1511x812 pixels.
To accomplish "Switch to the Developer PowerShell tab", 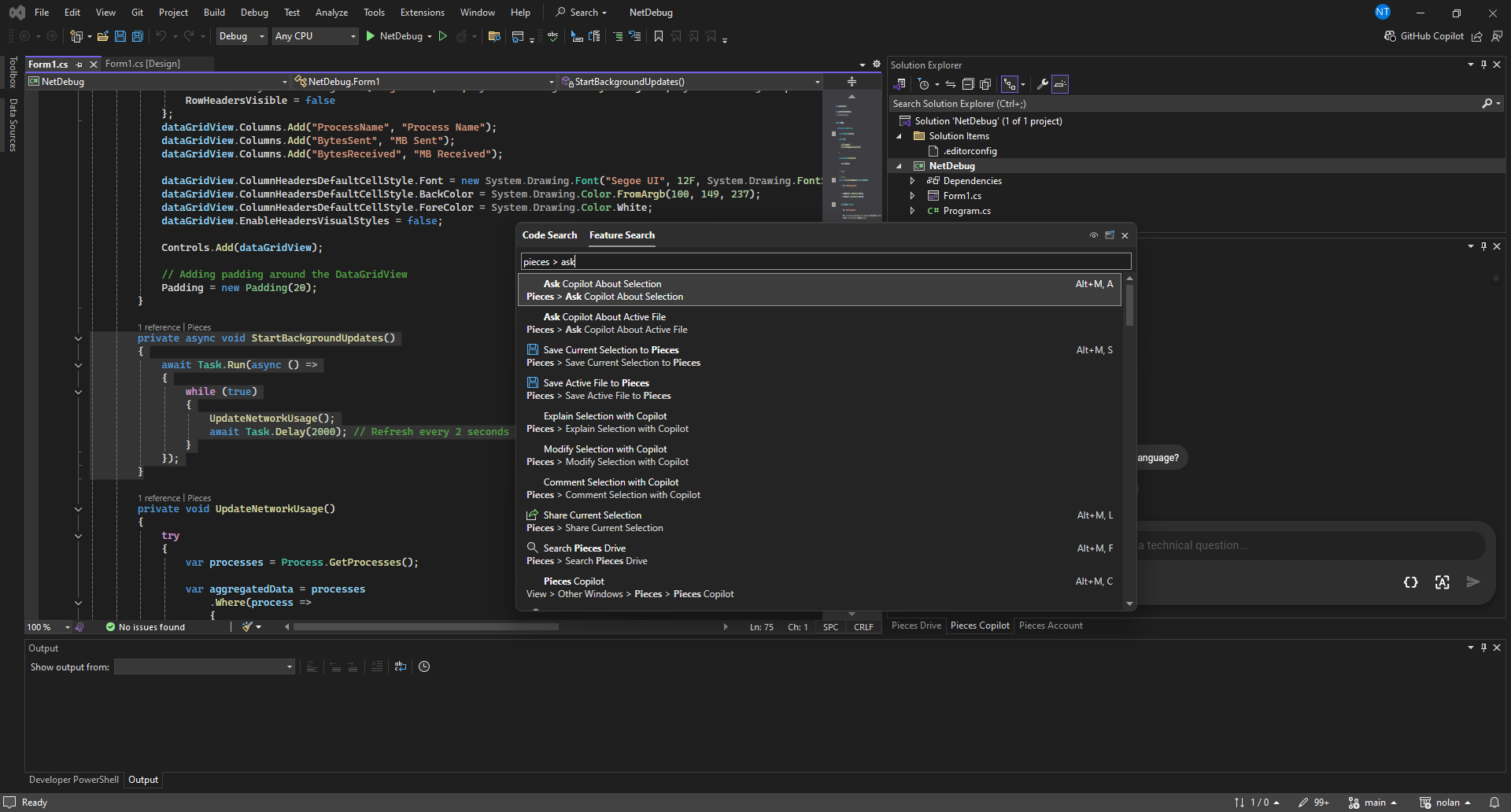I will [74, 780].
